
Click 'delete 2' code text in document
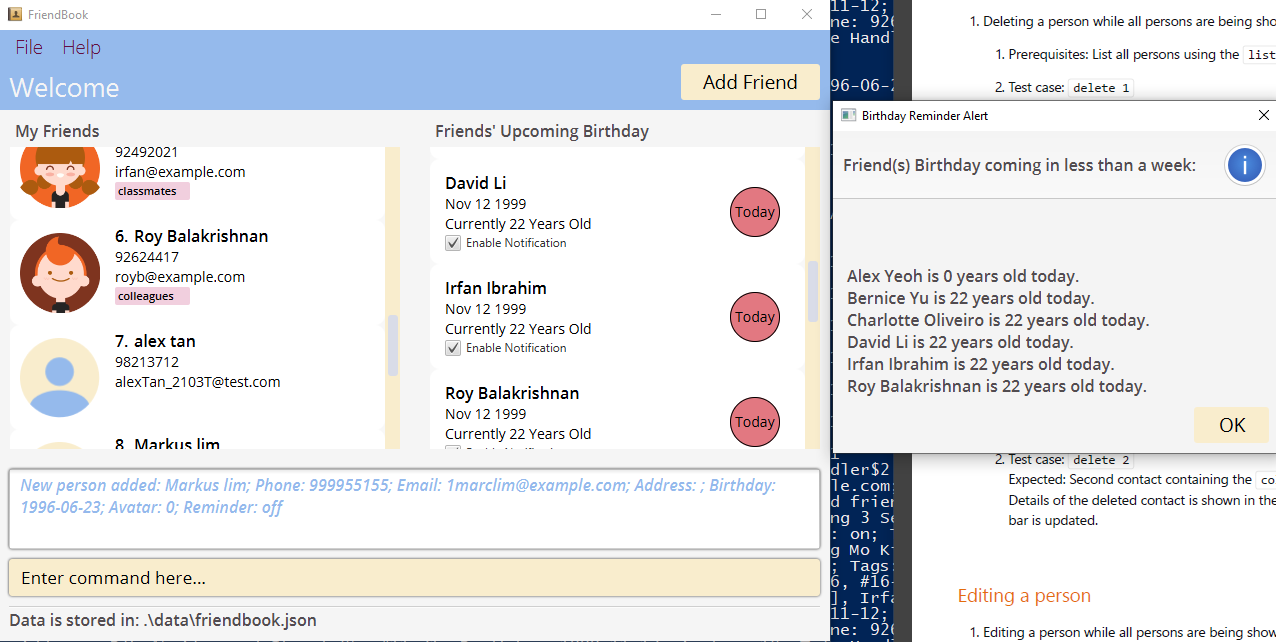1101,460
